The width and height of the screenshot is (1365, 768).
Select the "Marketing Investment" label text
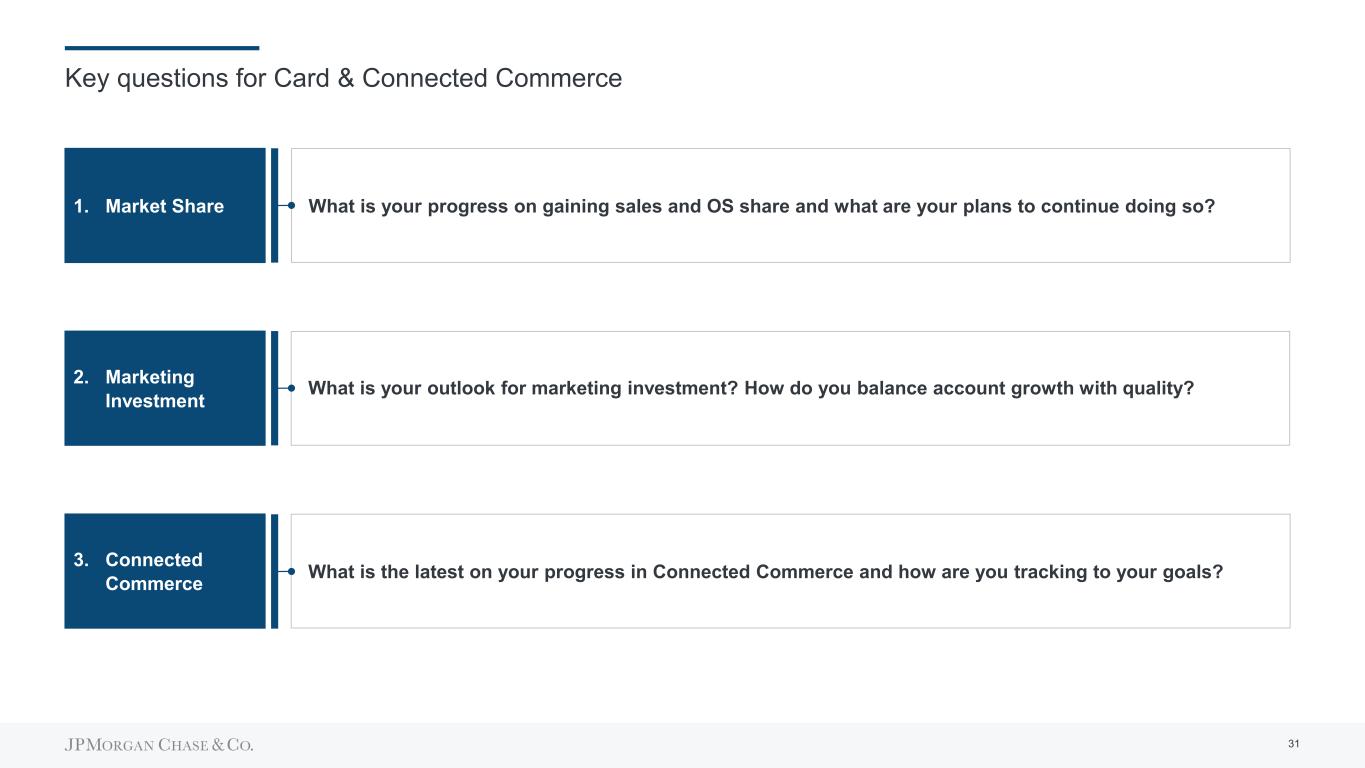point(155,389)
